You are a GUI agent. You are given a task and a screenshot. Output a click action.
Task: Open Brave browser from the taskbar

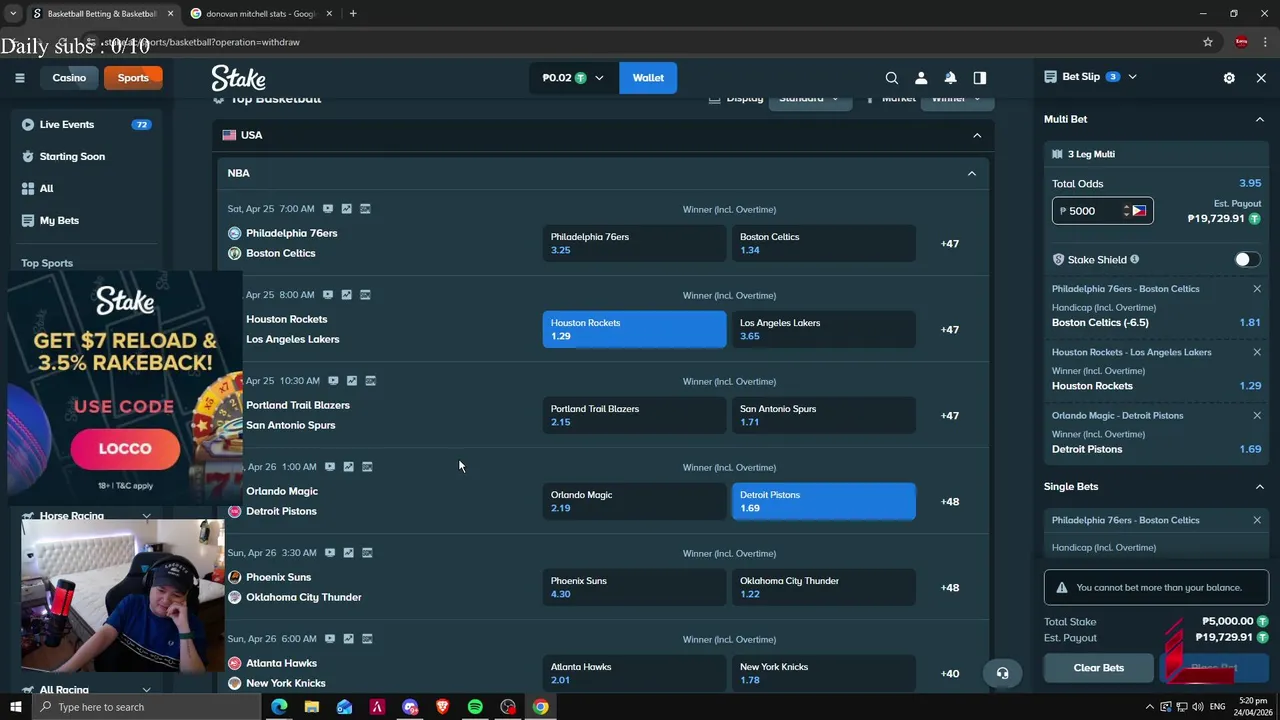[x=442, y=707]
